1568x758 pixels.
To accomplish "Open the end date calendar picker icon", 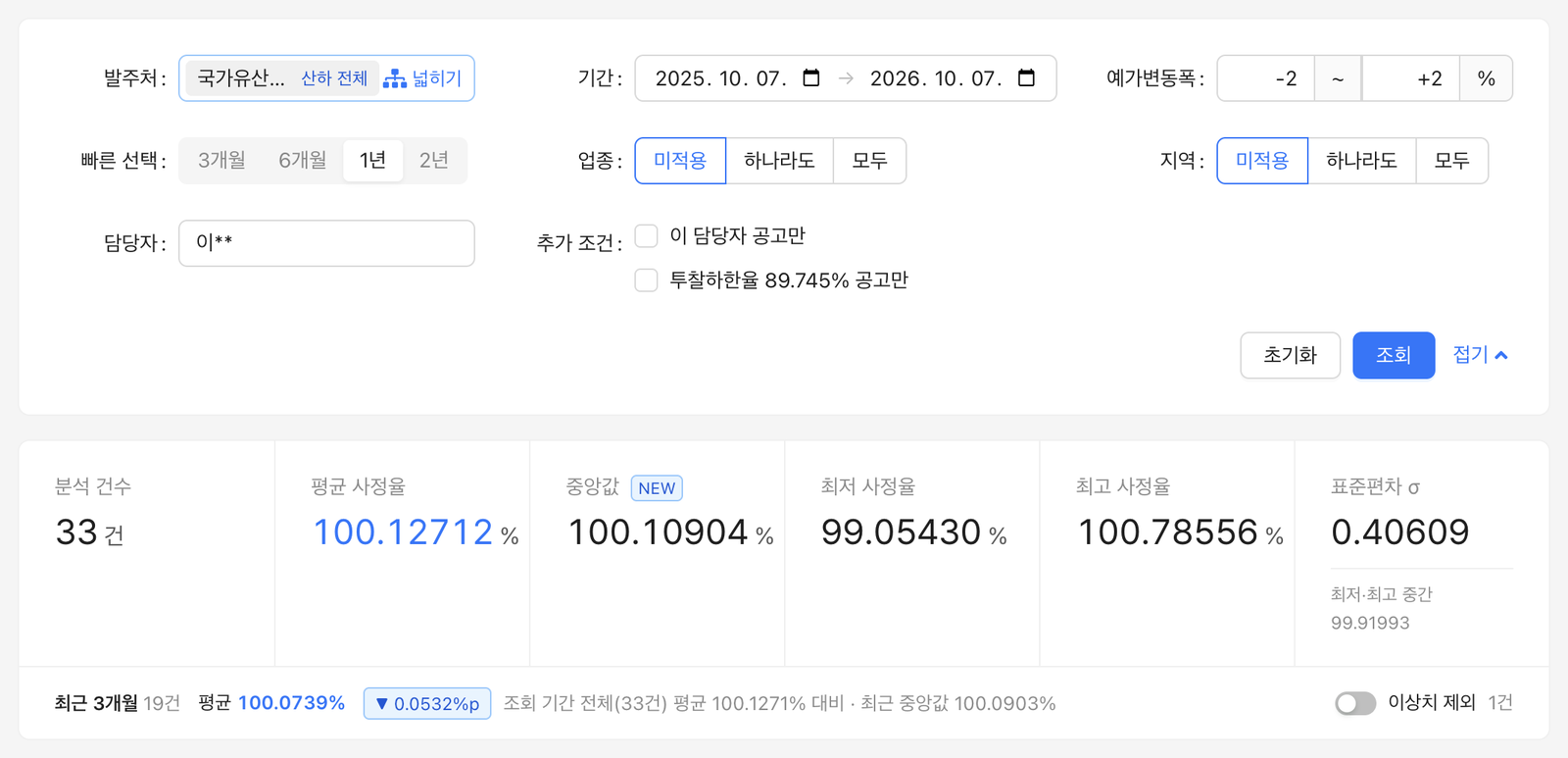I will tap(1026, 77).
